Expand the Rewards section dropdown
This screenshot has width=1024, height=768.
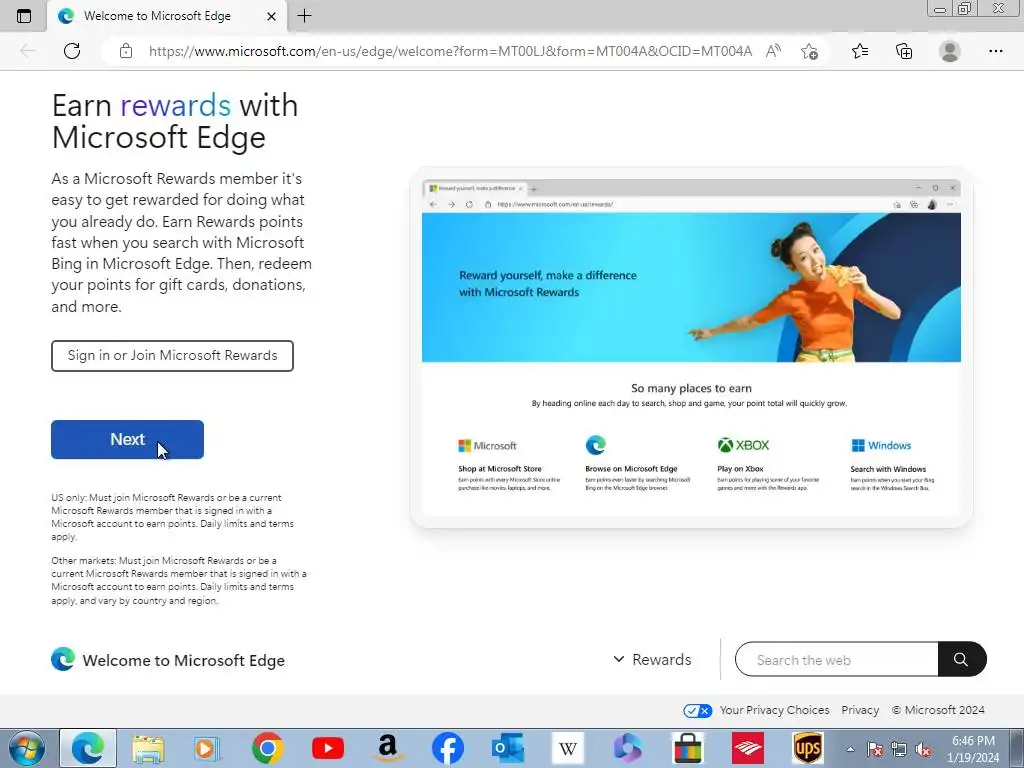(652, 660)
